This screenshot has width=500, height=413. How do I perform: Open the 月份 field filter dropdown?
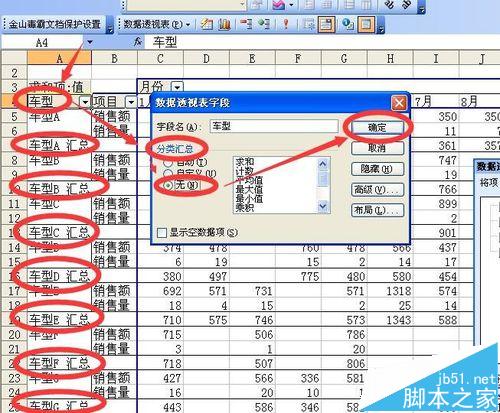pyautogui.click(x=177, y=87)
